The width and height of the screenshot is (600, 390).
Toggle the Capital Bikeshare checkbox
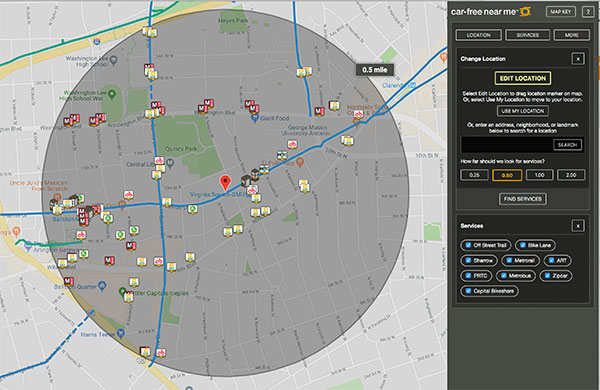pos(468,291)
